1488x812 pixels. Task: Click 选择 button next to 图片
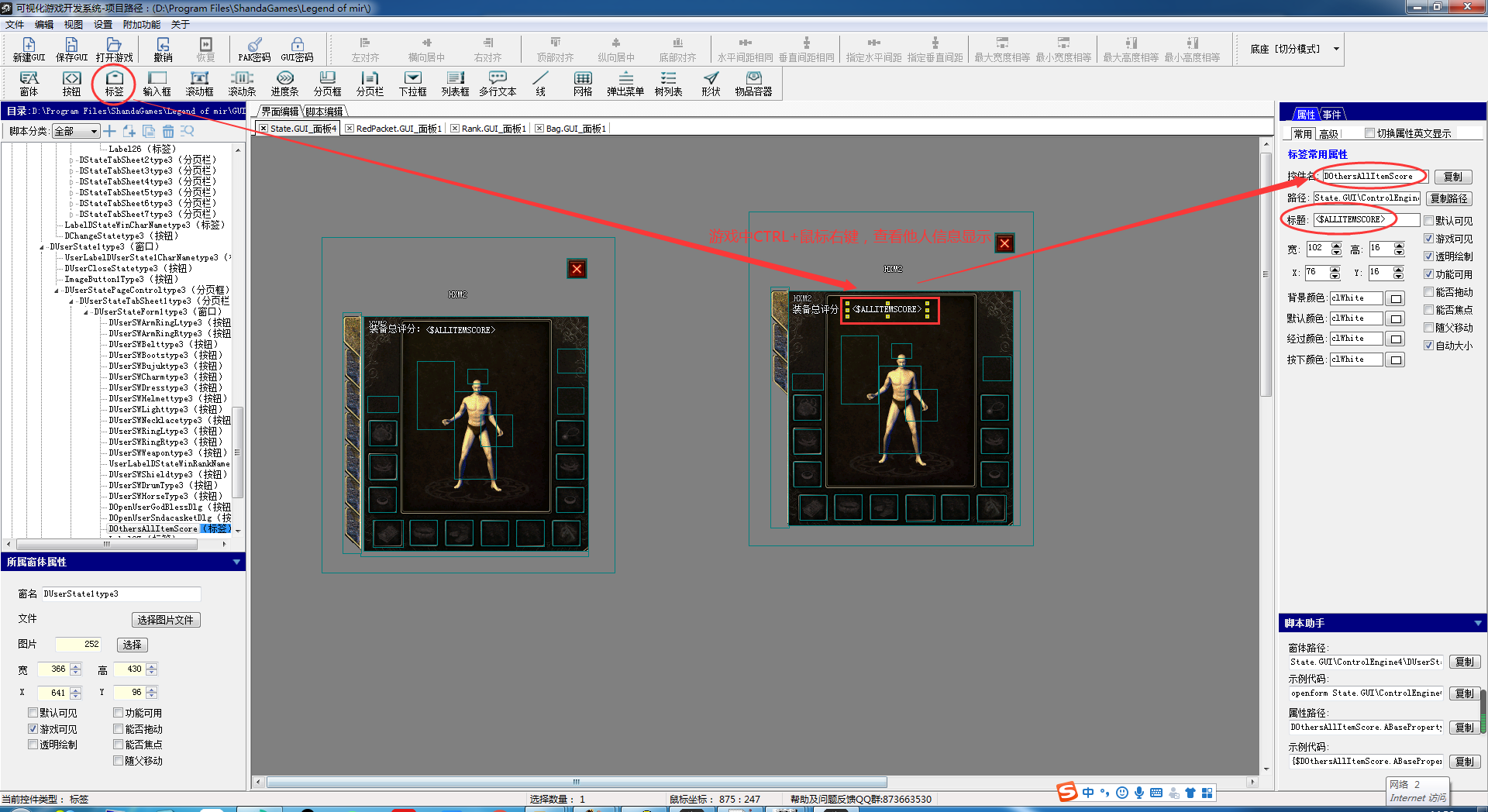tap(133, 645)
